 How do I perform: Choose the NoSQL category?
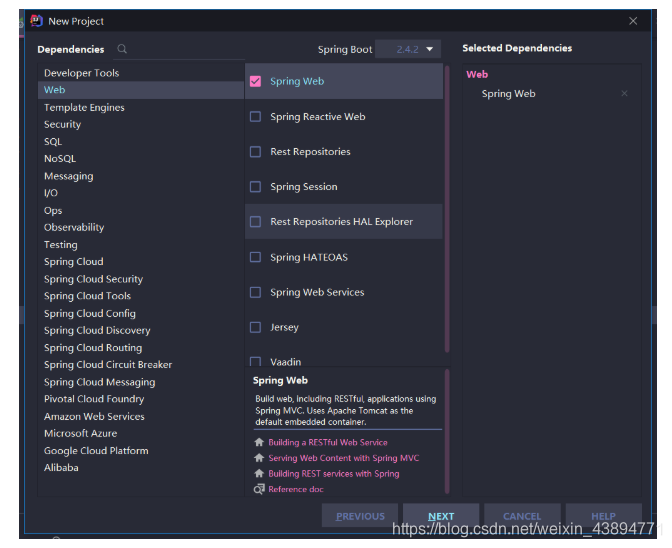[x=141, y=159]
